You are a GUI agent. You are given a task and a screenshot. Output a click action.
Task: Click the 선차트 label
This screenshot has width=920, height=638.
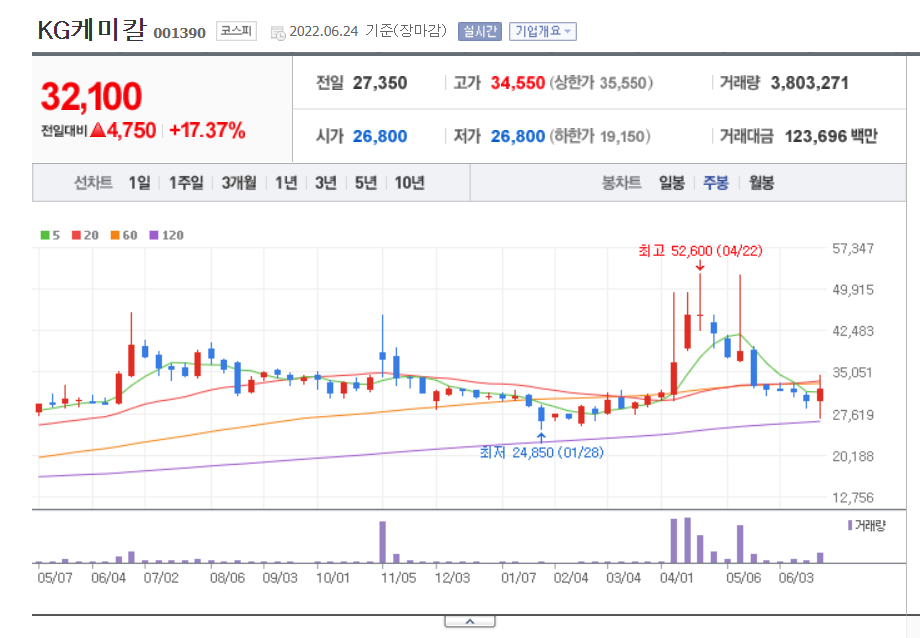(x=93, y=183)
